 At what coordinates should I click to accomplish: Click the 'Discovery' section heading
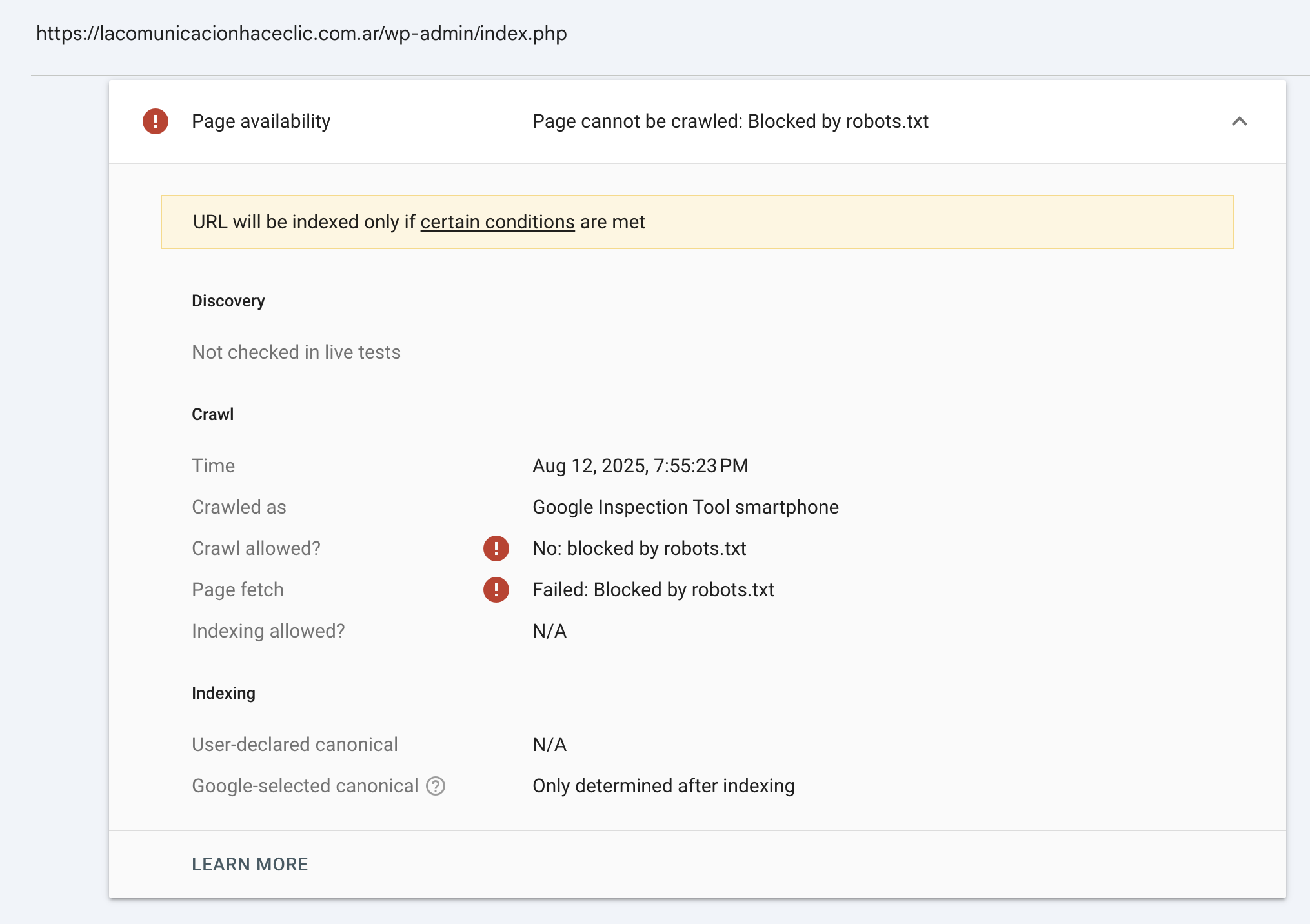(x=228, y=301)
